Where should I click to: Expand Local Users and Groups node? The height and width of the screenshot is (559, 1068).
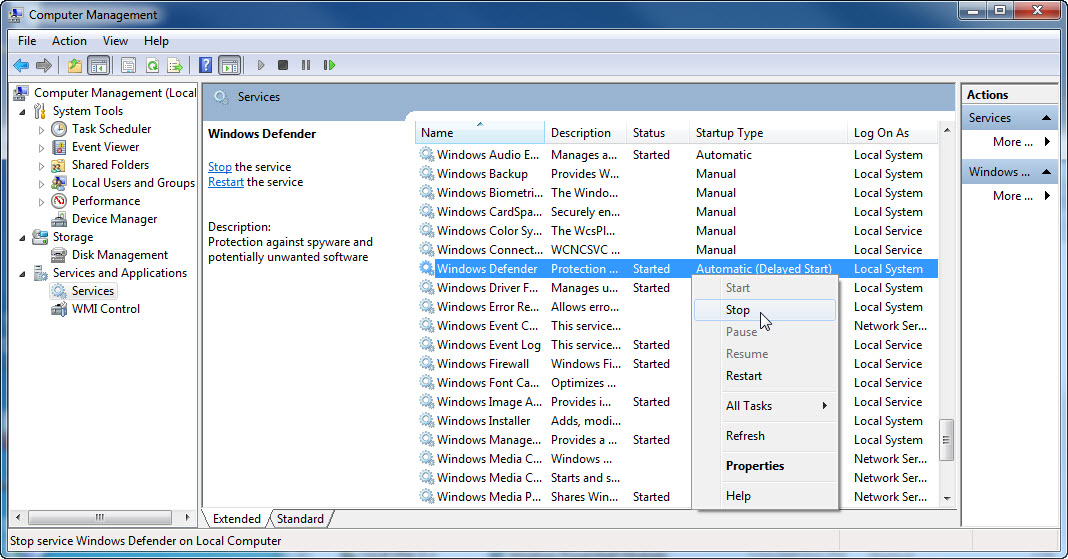tap(41, 183)
